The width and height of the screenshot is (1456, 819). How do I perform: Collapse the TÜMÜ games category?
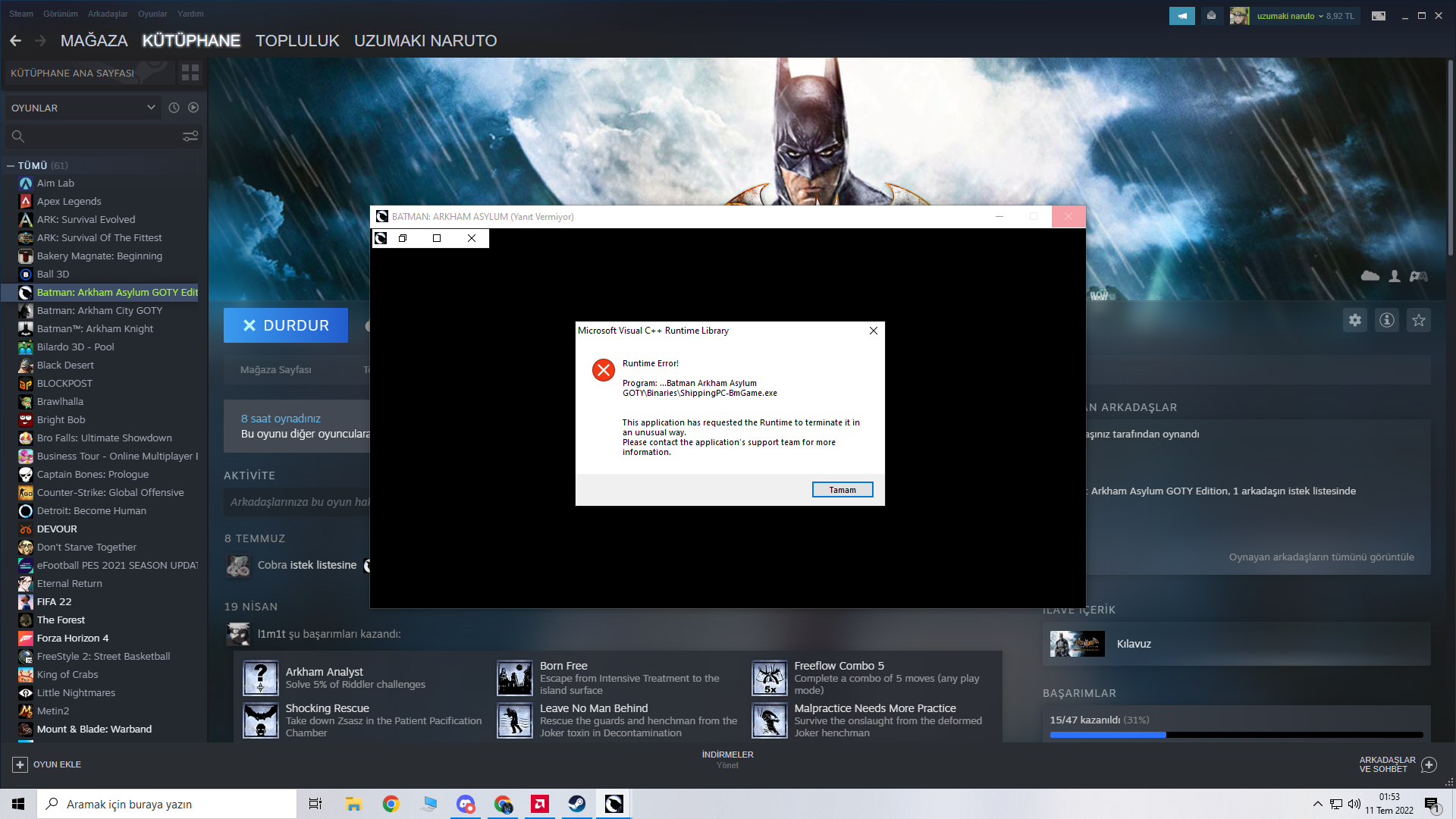[x=11, y=165]
